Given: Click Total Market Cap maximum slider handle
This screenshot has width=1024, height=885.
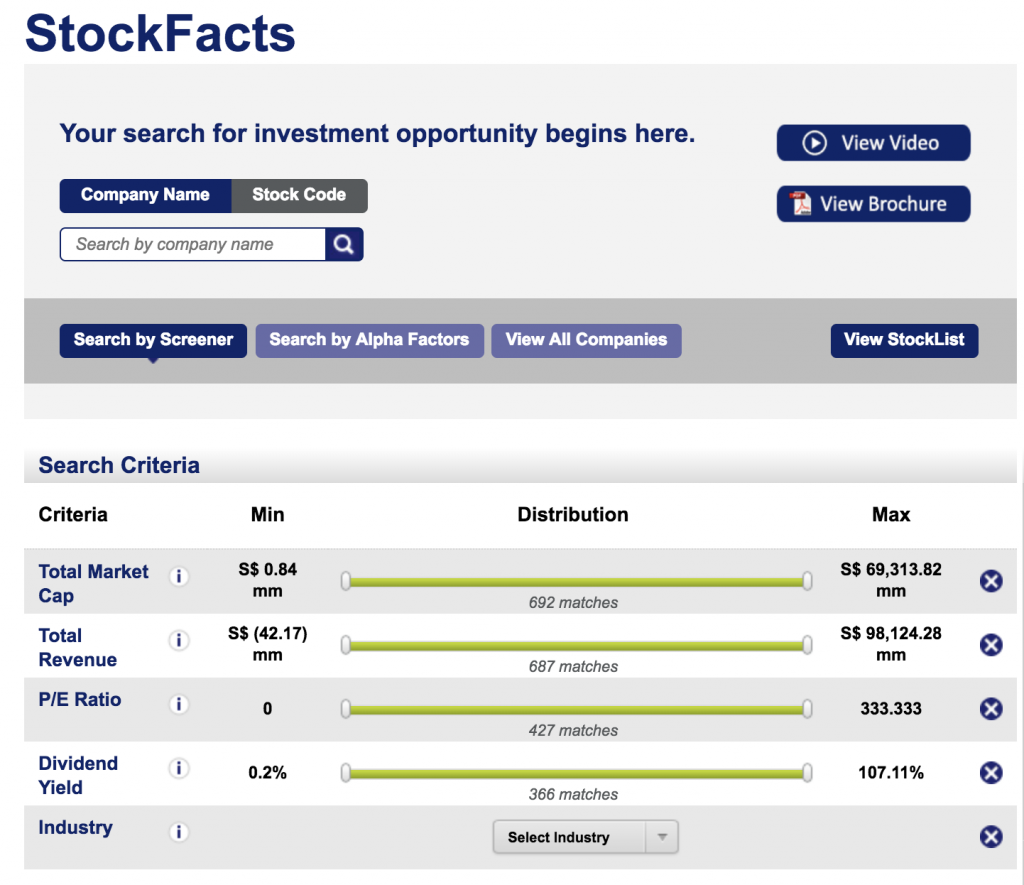Looking at the screenshot, I should (x=807, y=581).
